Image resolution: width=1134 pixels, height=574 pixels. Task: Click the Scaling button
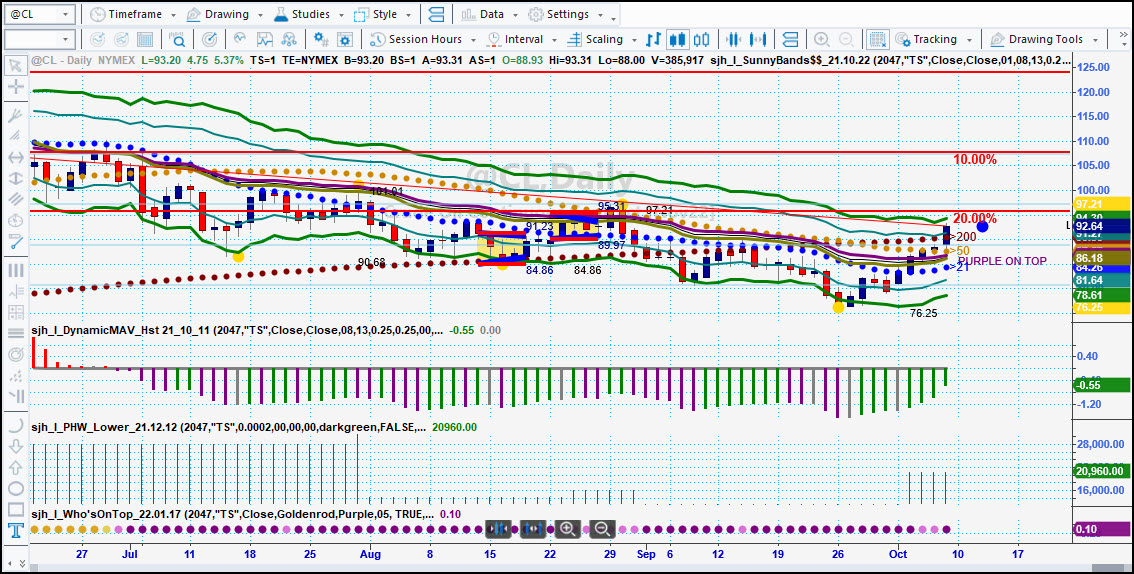(597, 39)
